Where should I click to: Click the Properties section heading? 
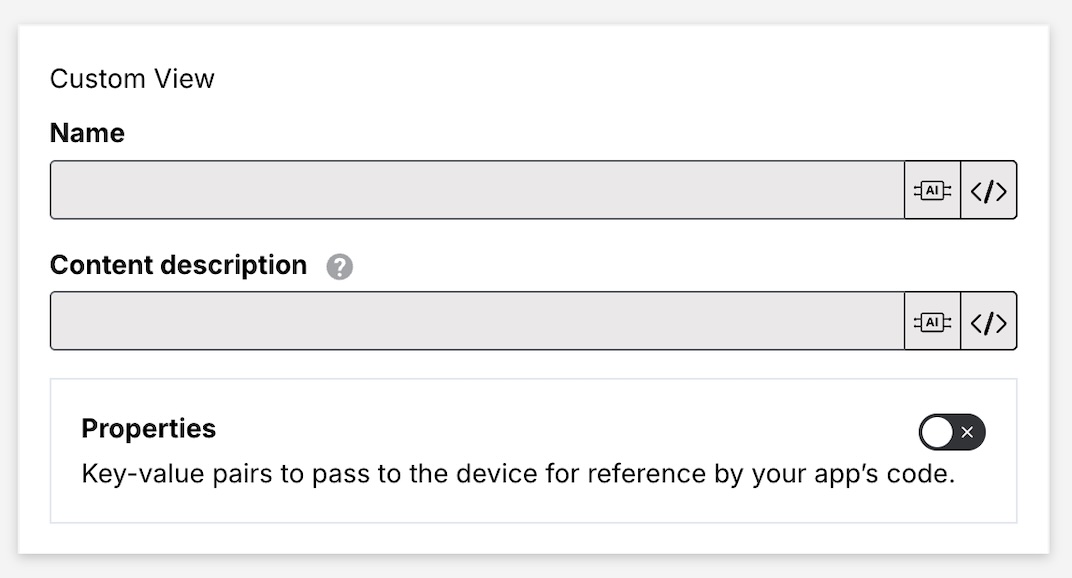[x=148, y=428]
